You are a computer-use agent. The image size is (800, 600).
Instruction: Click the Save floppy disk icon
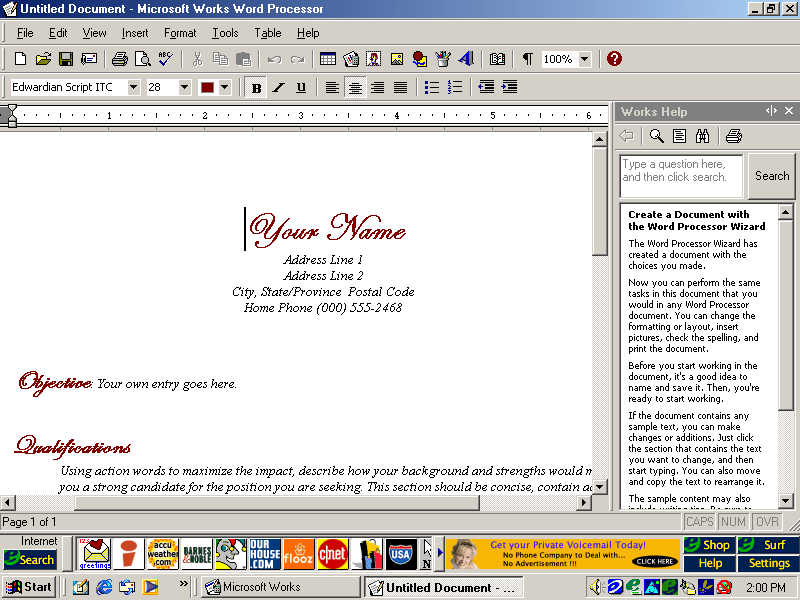pyautogui.click(x=66, y=59)
